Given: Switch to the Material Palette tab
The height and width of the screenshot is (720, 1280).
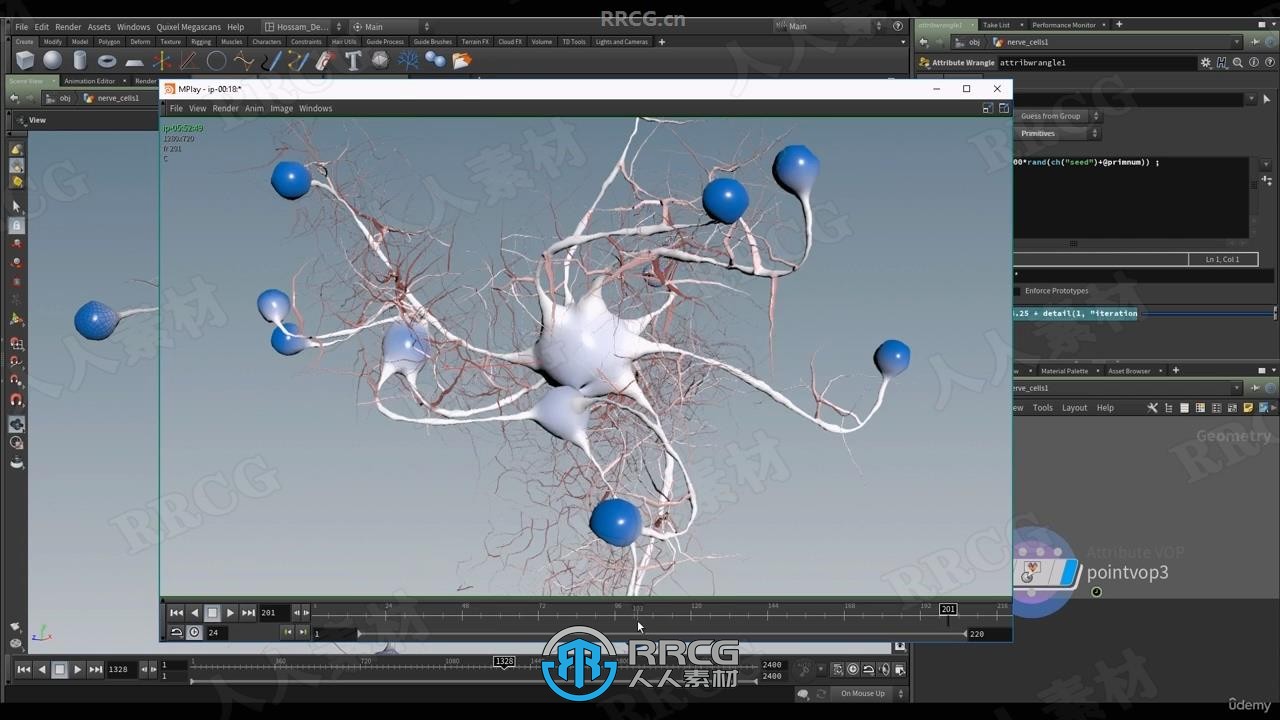Looking at the screenshot, I should [x=1064, y=371].
